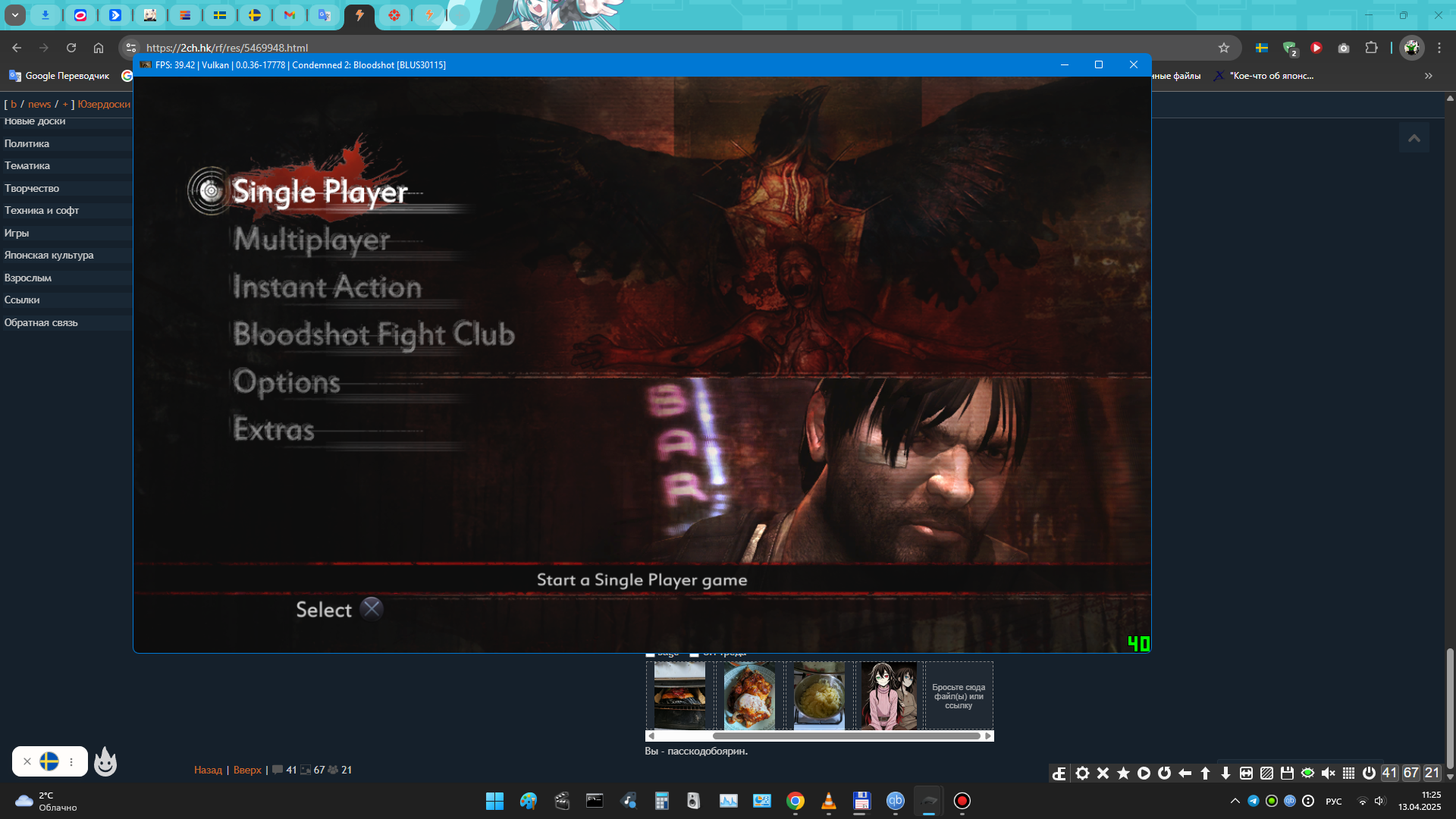Bookmark this page with the star icon
This screenshot has width=1456, height=819.
point(1224,48)
